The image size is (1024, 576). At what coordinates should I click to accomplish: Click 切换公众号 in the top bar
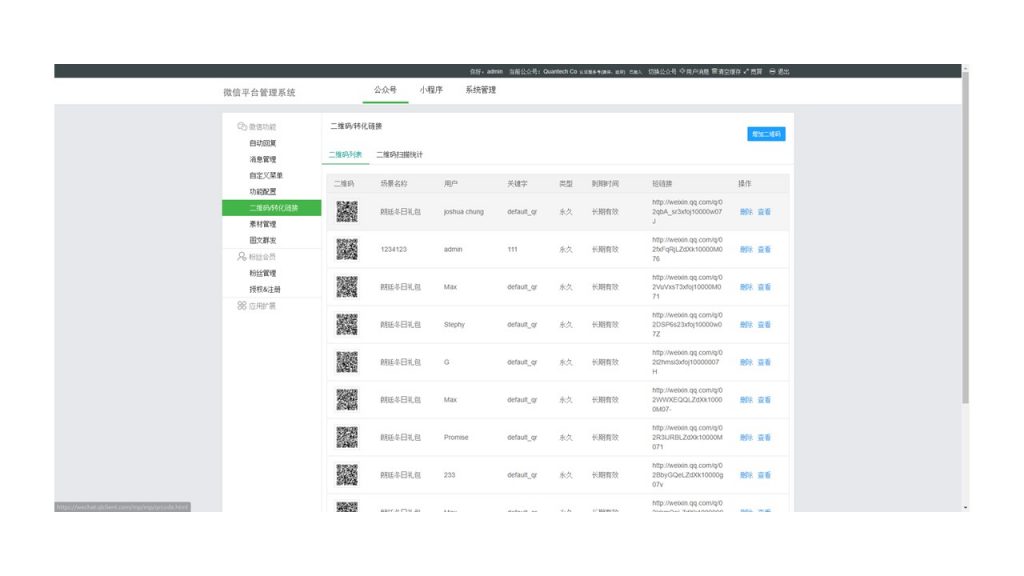click(x=660, y=71)
